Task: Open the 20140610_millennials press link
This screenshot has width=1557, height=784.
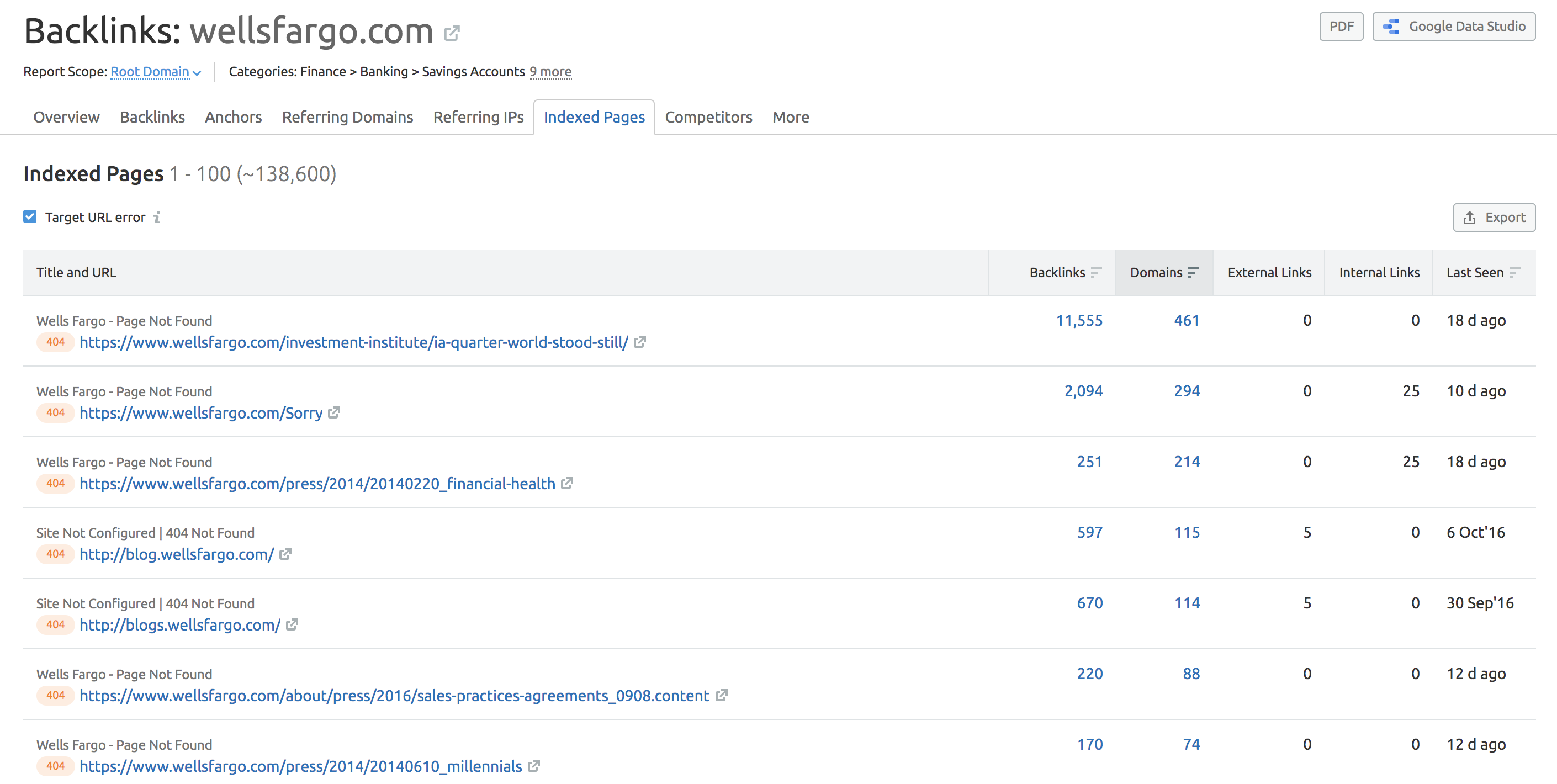Action: pyautogui.click(x=301, y=766)
